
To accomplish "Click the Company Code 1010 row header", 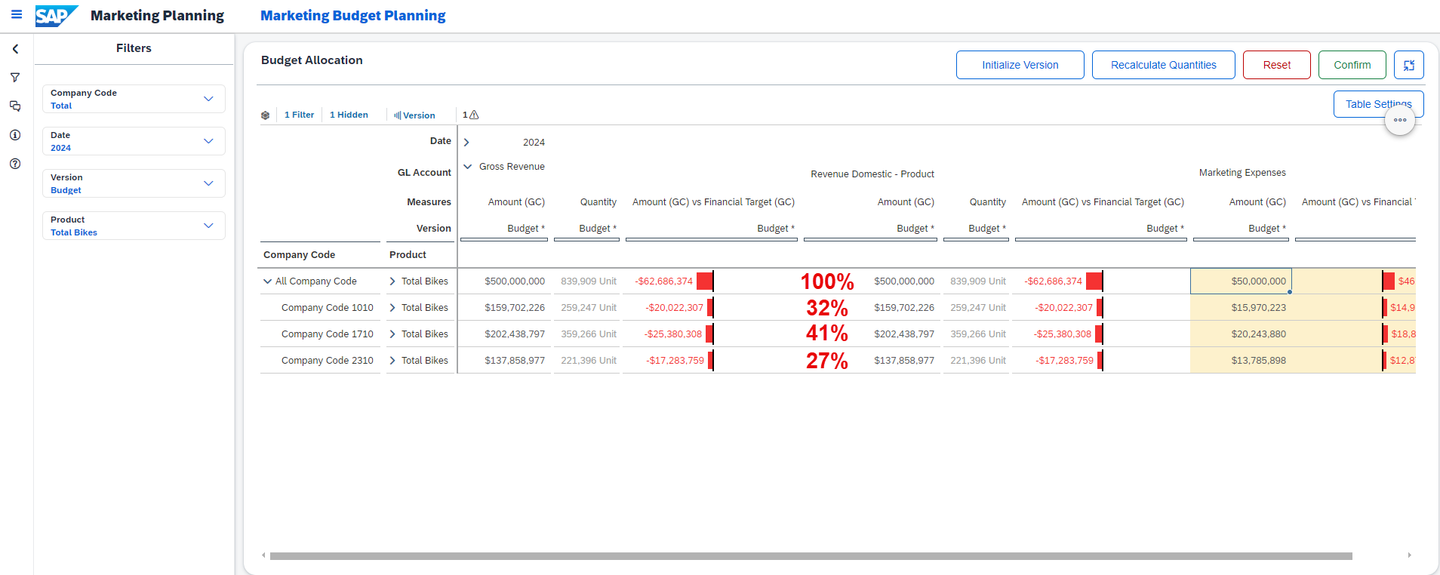I will (327, 308).
